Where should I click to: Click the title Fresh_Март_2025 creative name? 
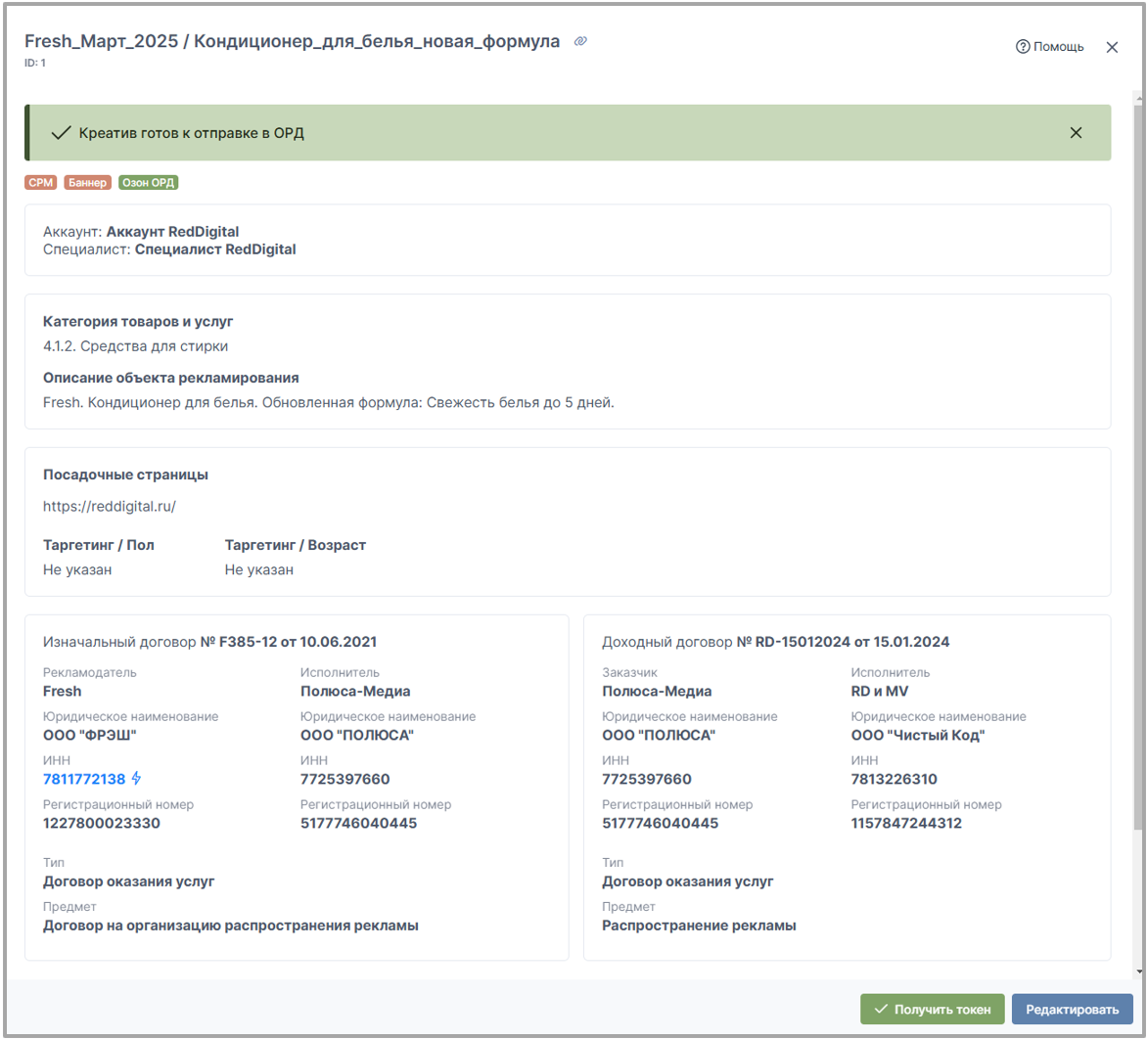point(292,41)
